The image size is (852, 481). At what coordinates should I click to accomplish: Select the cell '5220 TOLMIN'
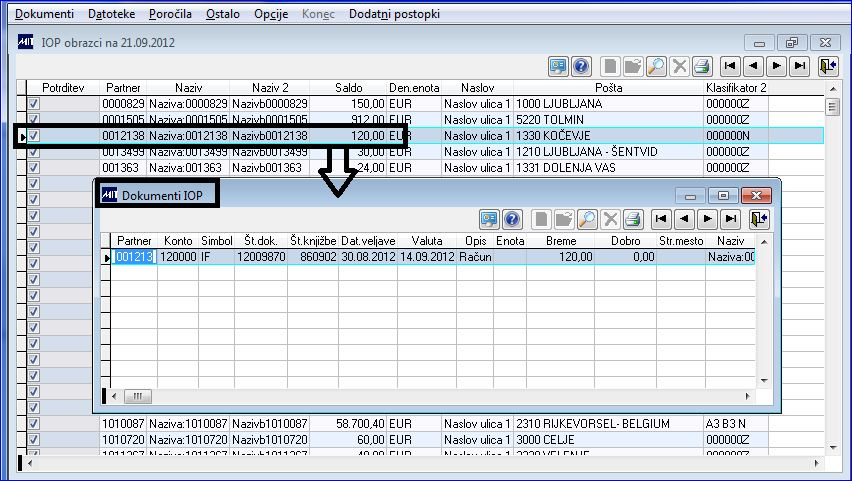tap(608, 120)
